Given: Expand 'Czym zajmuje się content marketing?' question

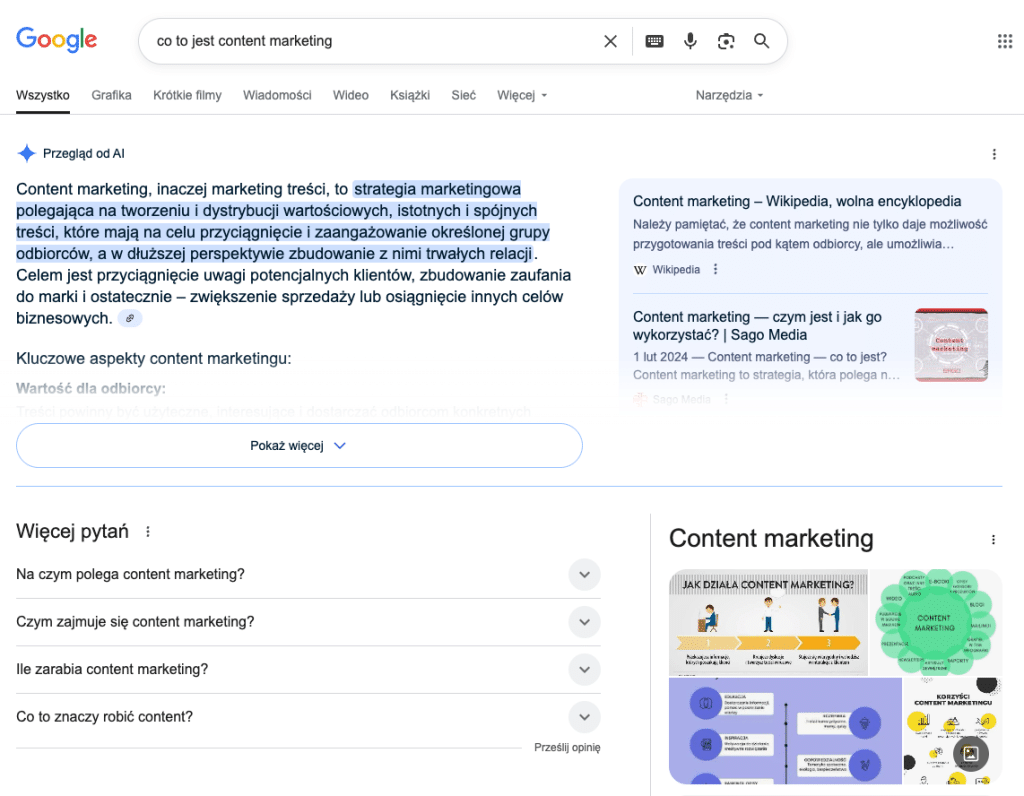Looking at the screenshot, I should click(x=308, y=622).
